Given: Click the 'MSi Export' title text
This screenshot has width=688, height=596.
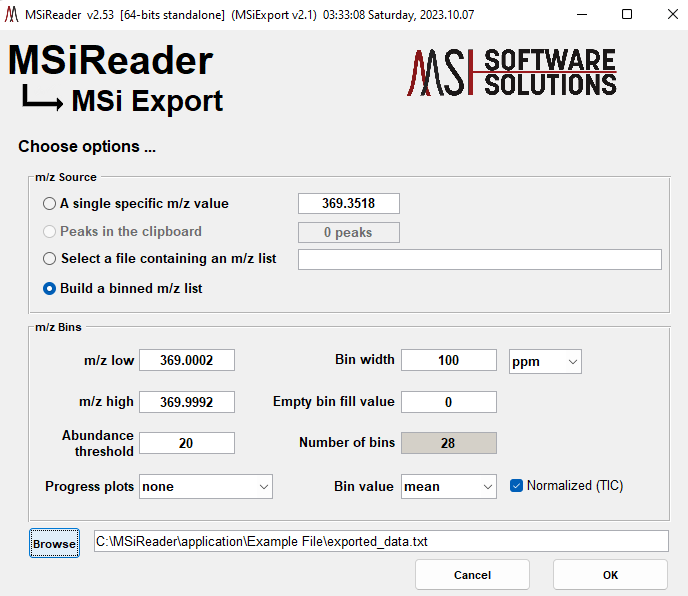Looking at the screenshot, I should (147, 101).
